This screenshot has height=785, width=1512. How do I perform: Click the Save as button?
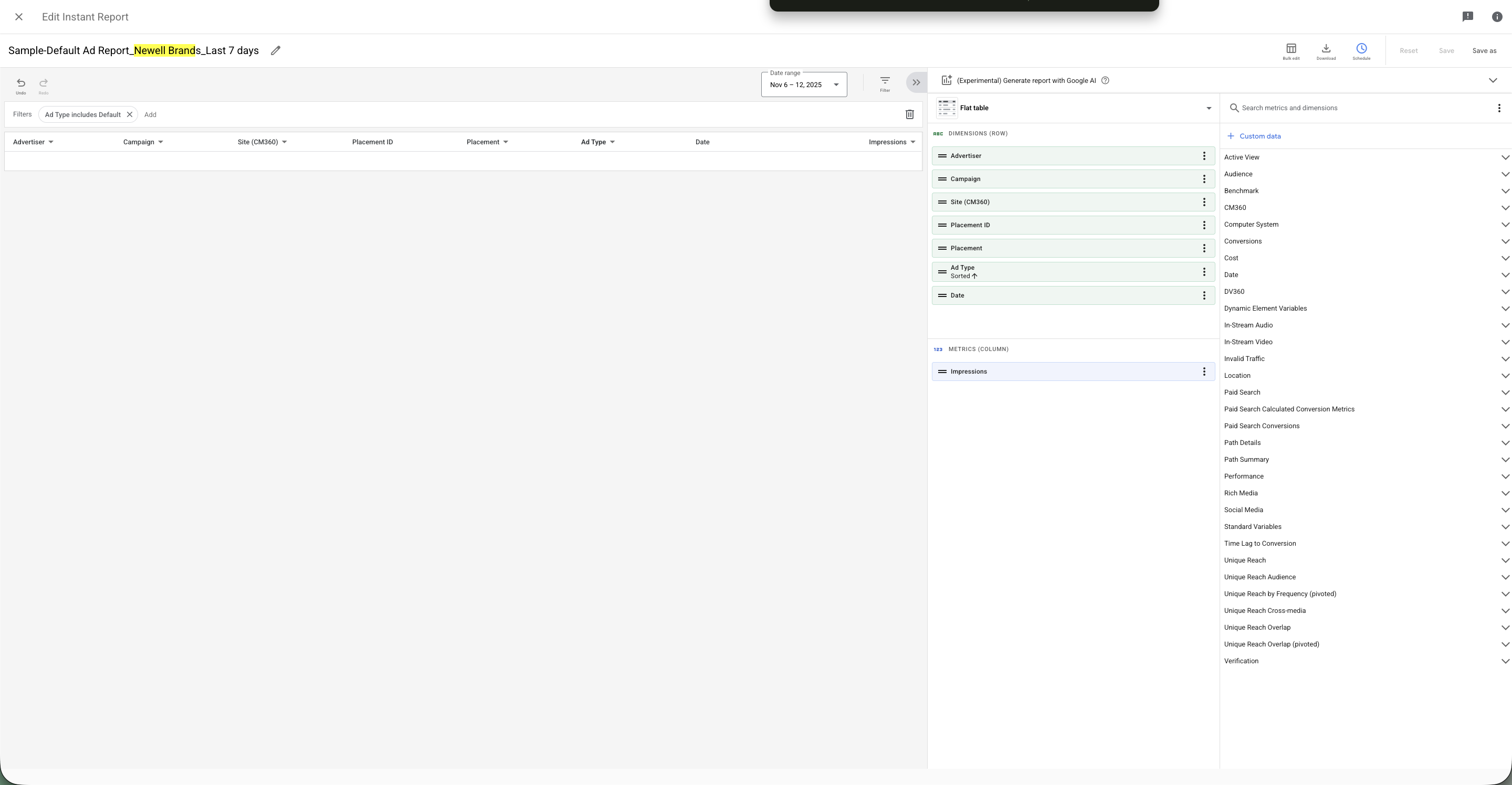point(1484,51)
